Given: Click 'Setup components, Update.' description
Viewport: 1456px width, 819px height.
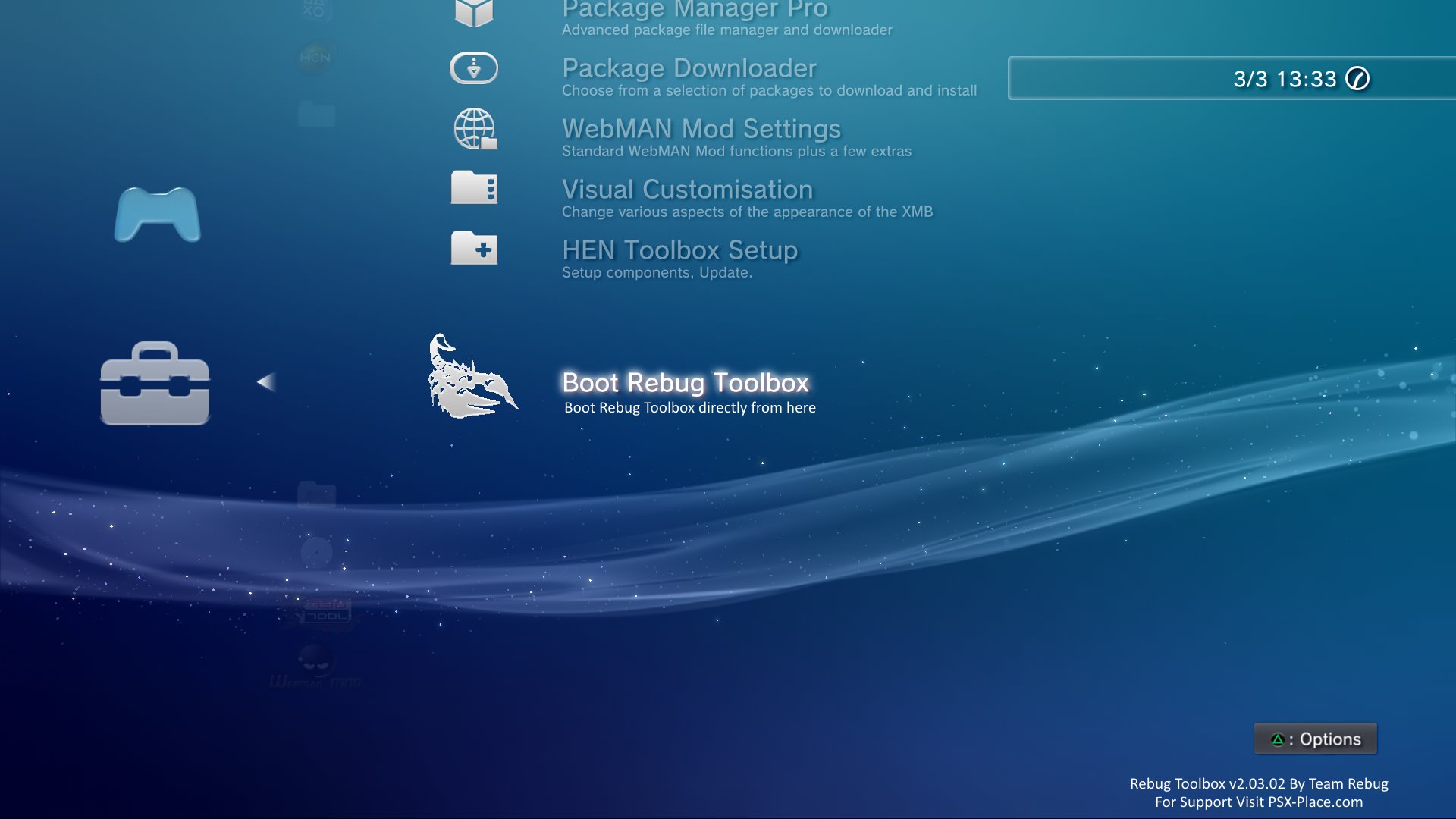Looking at the screenshot, I should (657, 272).
